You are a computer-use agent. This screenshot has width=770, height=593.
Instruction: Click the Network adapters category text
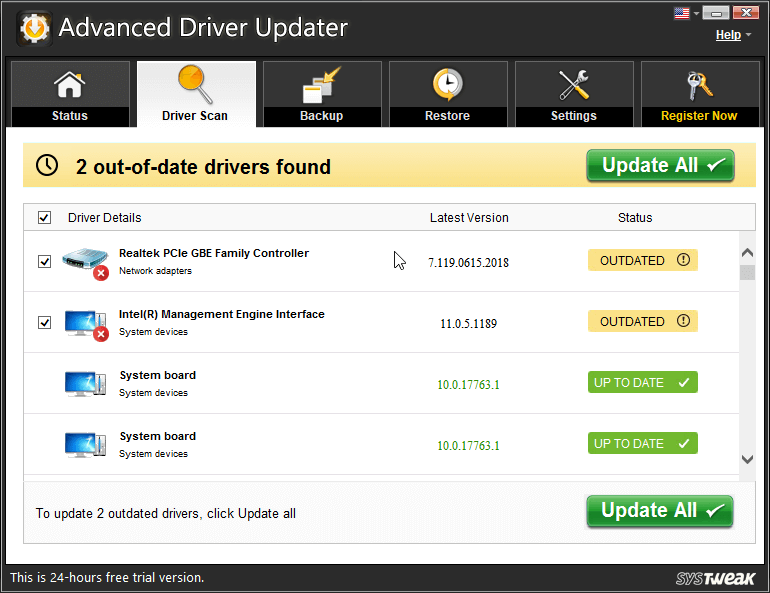[x=155, y=271]
